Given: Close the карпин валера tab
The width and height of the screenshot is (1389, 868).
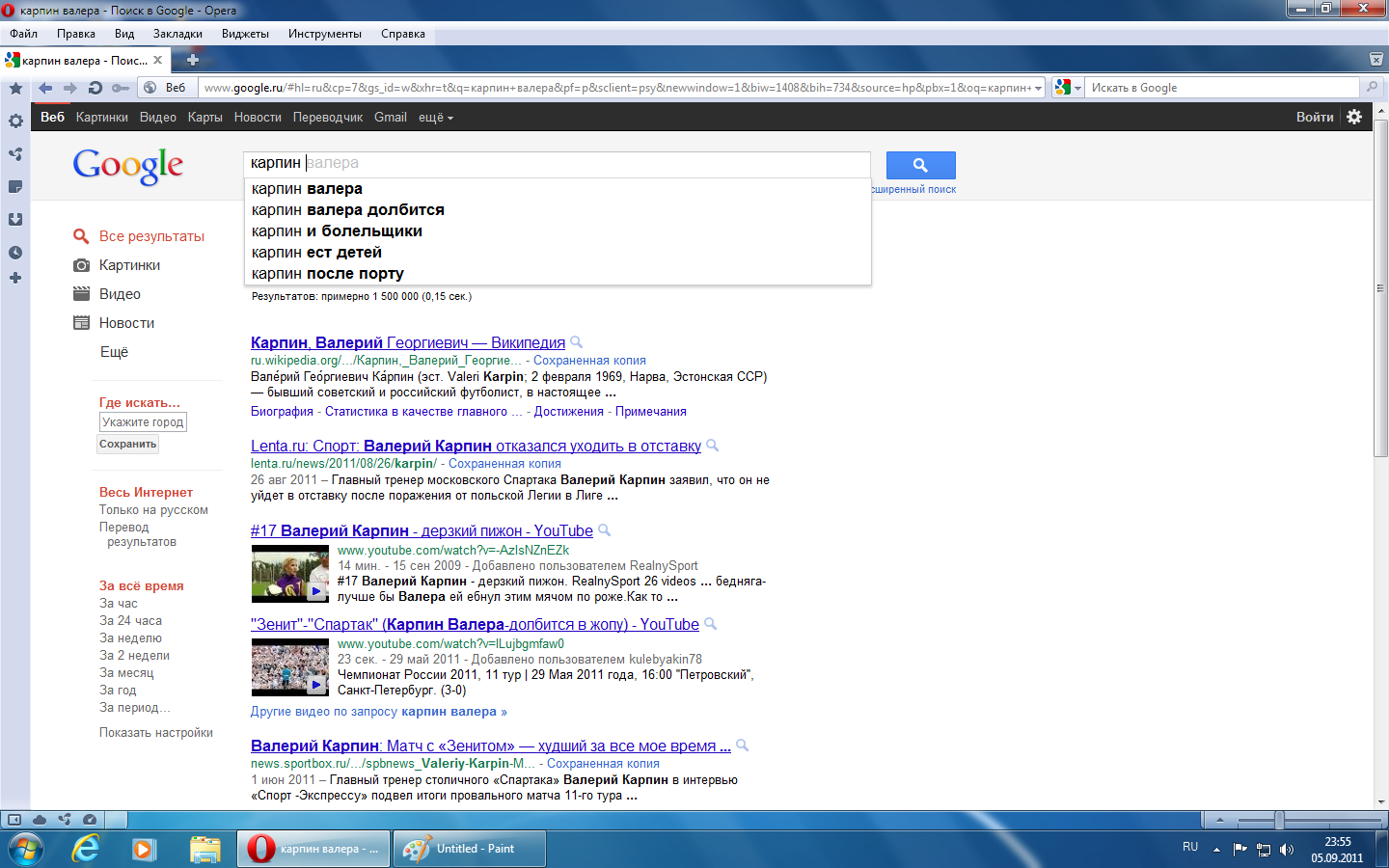Looking at the screenshot, I should tap(158, 60).
